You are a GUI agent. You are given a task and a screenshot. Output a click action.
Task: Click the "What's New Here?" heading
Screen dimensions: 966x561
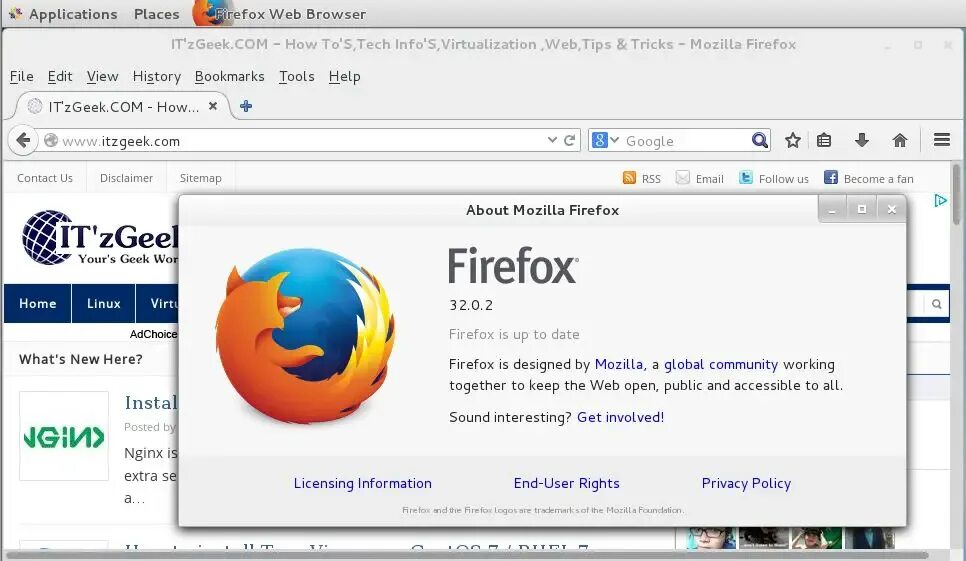pos(81,359)
